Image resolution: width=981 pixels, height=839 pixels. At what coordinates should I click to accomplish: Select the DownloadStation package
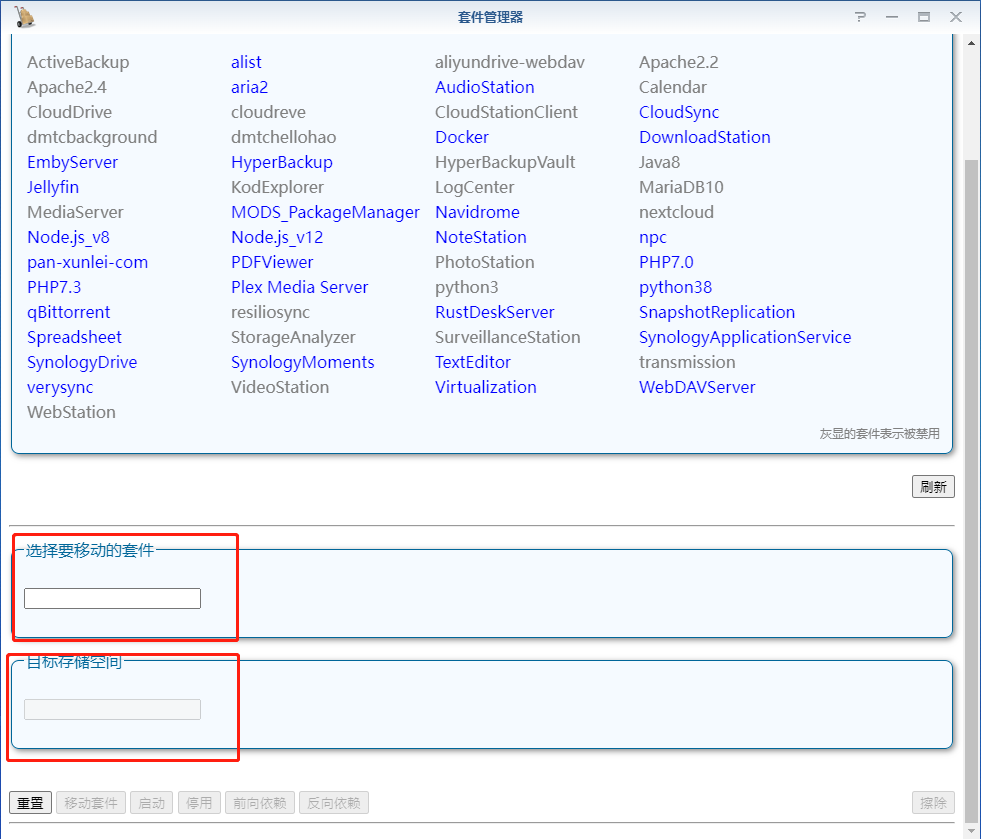pyautogui.click(x=704, y=137)
